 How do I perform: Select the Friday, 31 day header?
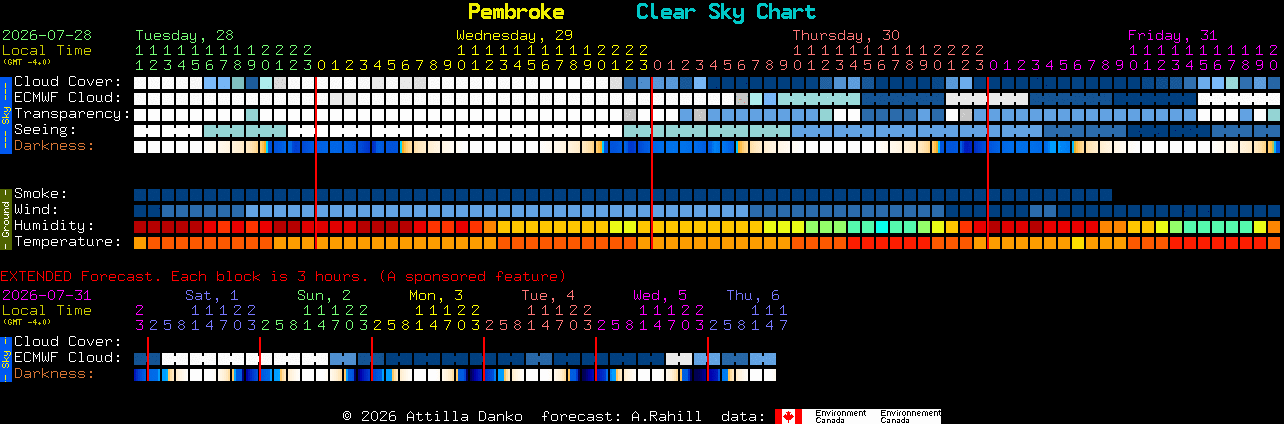tap(1173, 35)
